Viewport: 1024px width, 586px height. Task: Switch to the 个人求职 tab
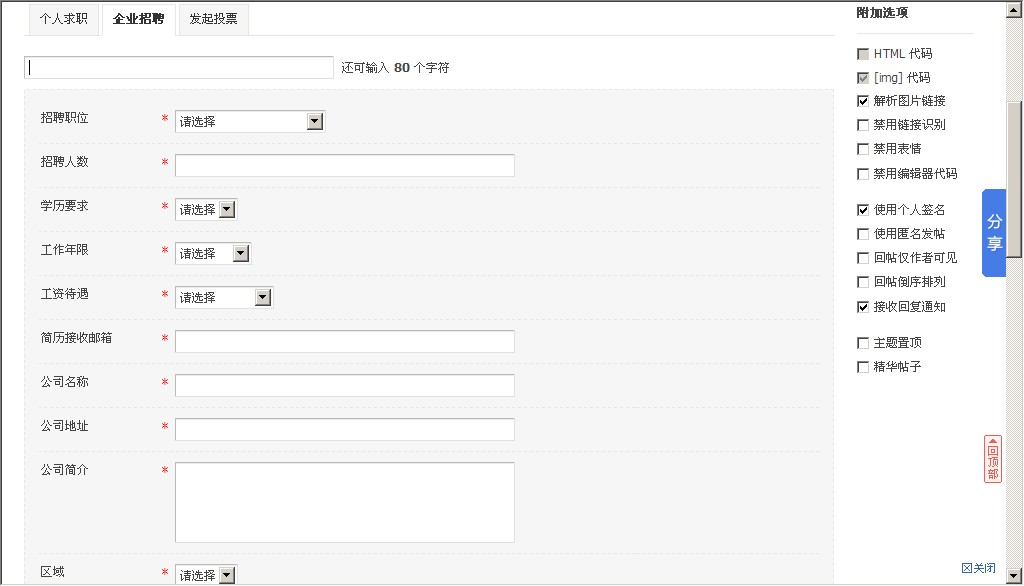tap(63, 19)
